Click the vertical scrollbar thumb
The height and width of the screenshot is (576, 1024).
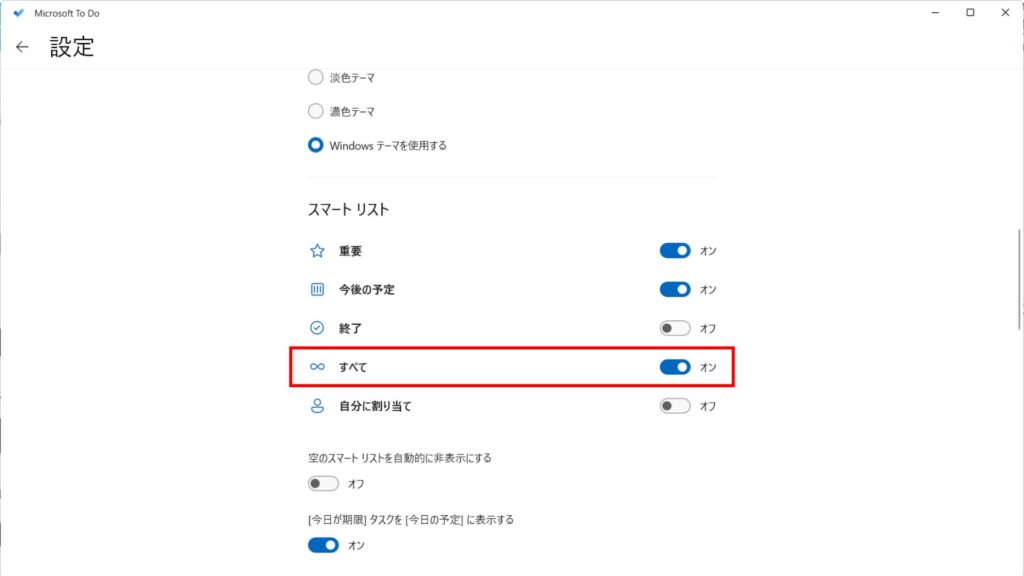1019,278
